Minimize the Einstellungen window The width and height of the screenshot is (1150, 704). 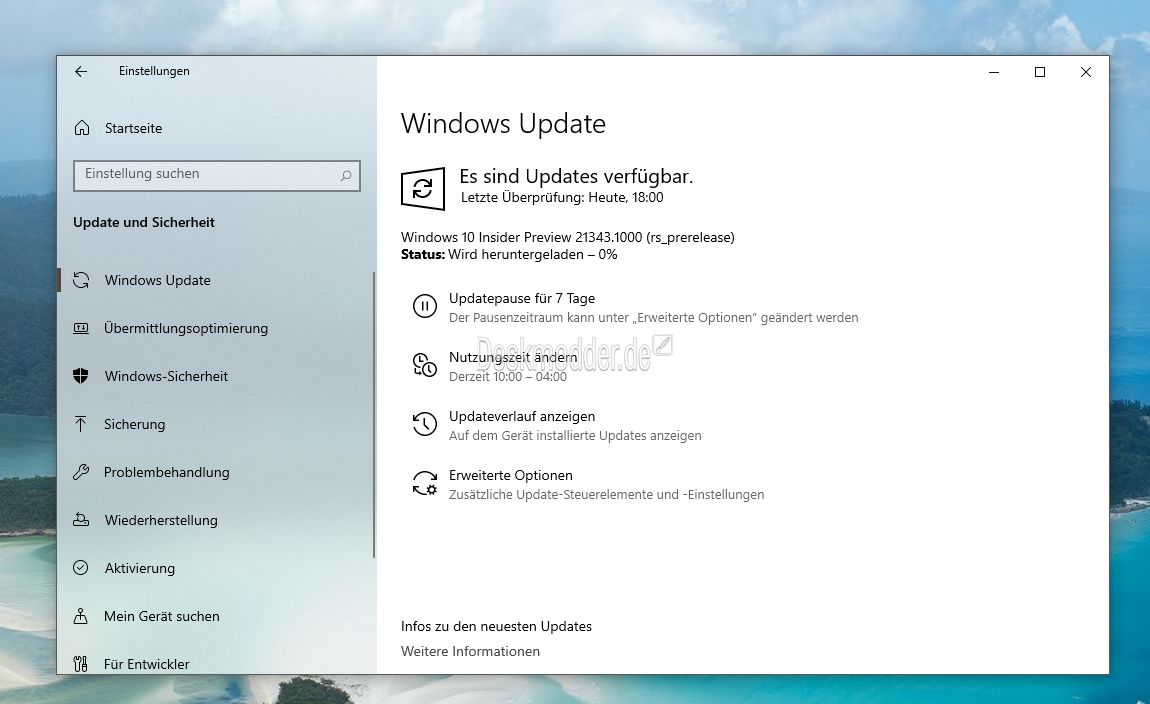994,72
